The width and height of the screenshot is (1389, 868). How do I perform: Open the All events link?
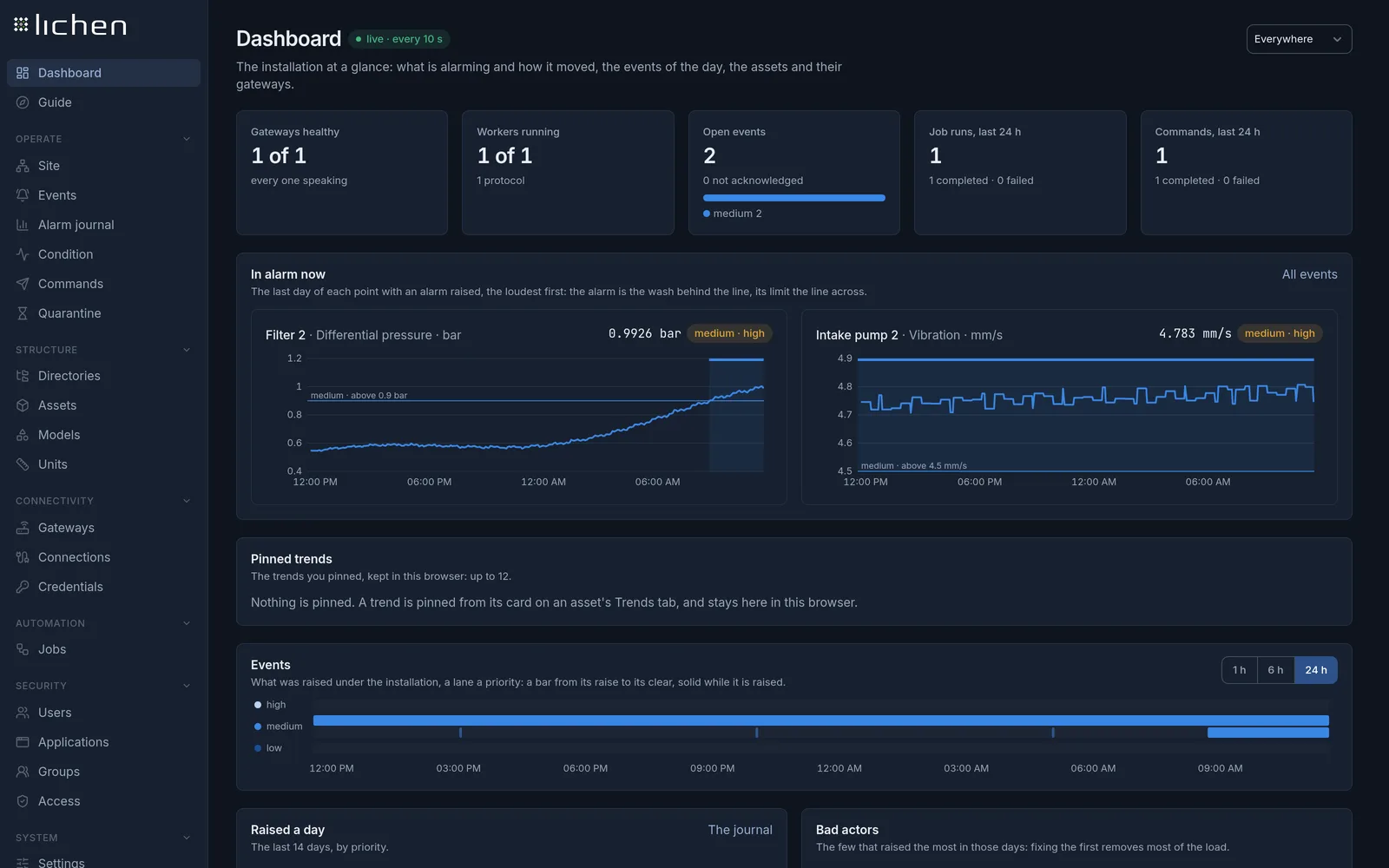(x=1309, y=274)
